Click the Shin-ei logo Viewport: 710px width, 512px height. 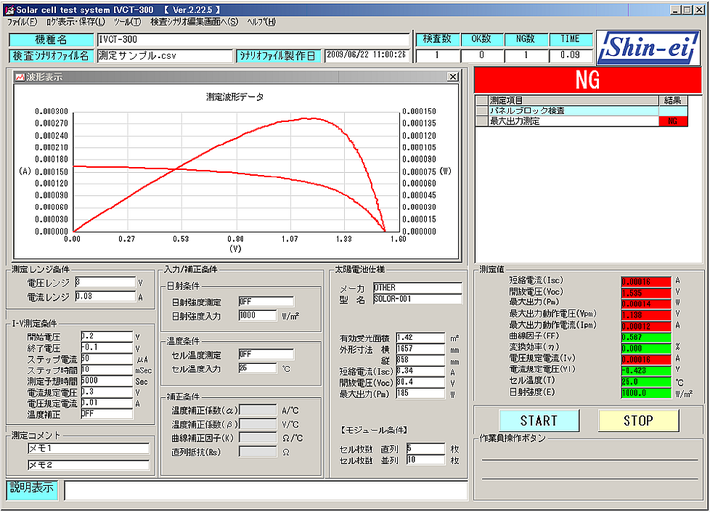(648, 47)
